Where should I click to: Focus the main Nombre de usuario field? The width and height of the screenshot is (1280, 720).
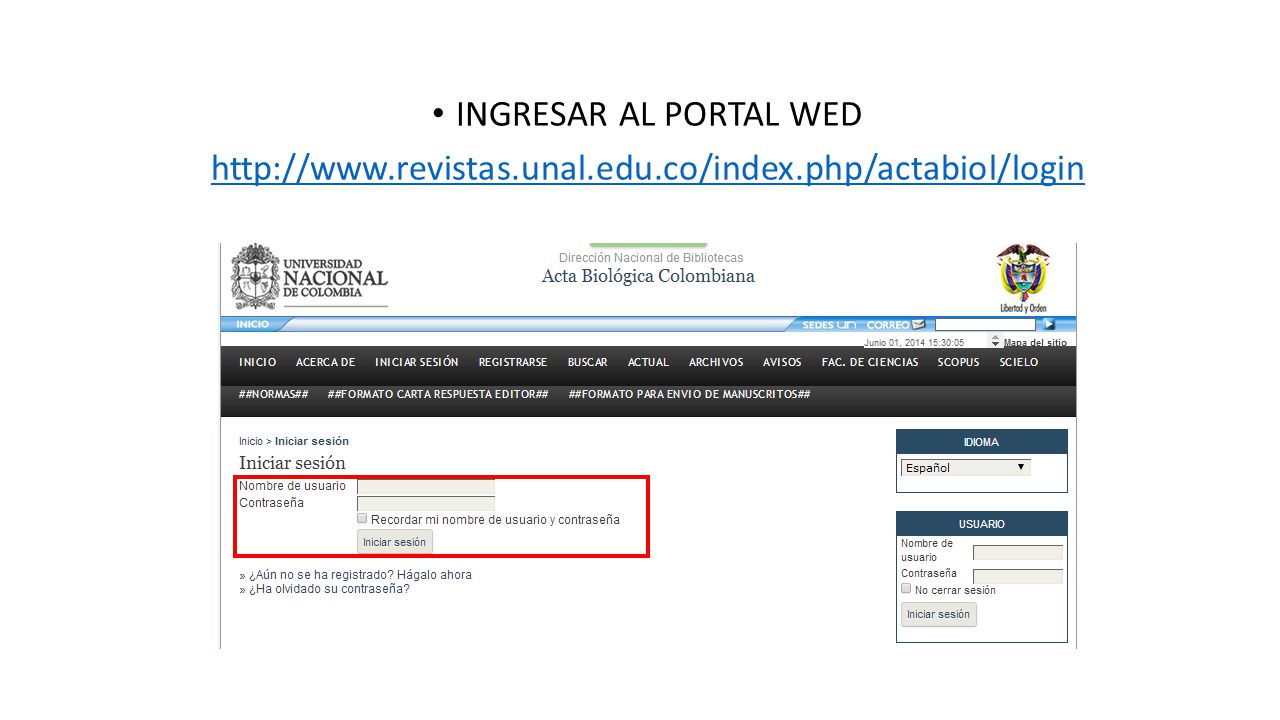(426, 486)
